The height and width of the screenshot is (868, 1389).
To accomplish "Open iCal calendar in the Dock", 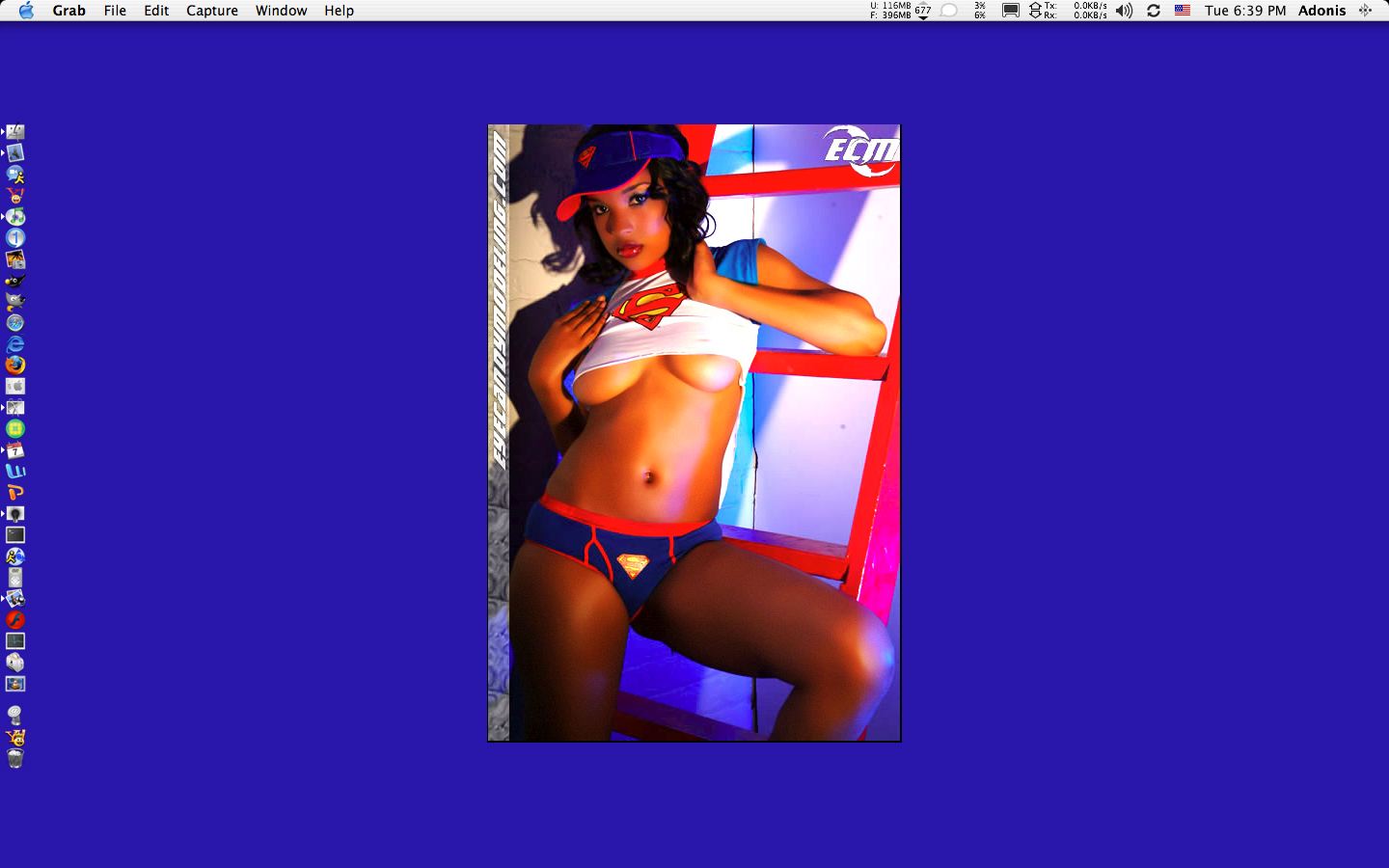I will coord(15,450).
